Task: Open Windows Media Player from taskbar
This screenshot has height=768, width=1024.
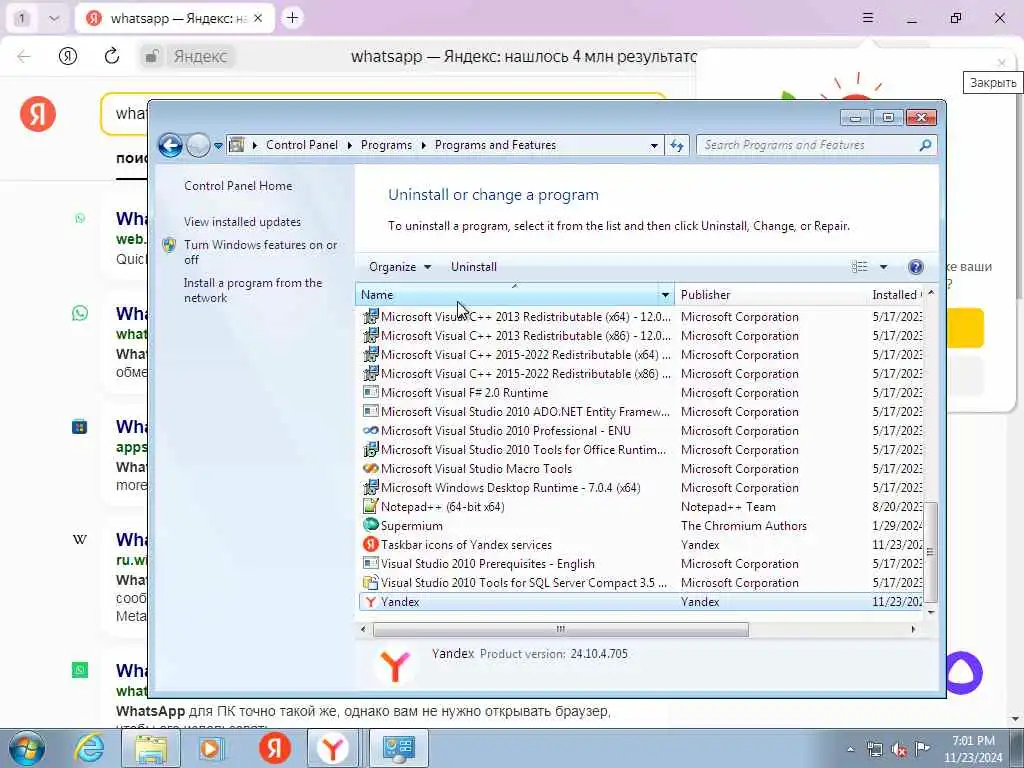Action: click(212, 748)
